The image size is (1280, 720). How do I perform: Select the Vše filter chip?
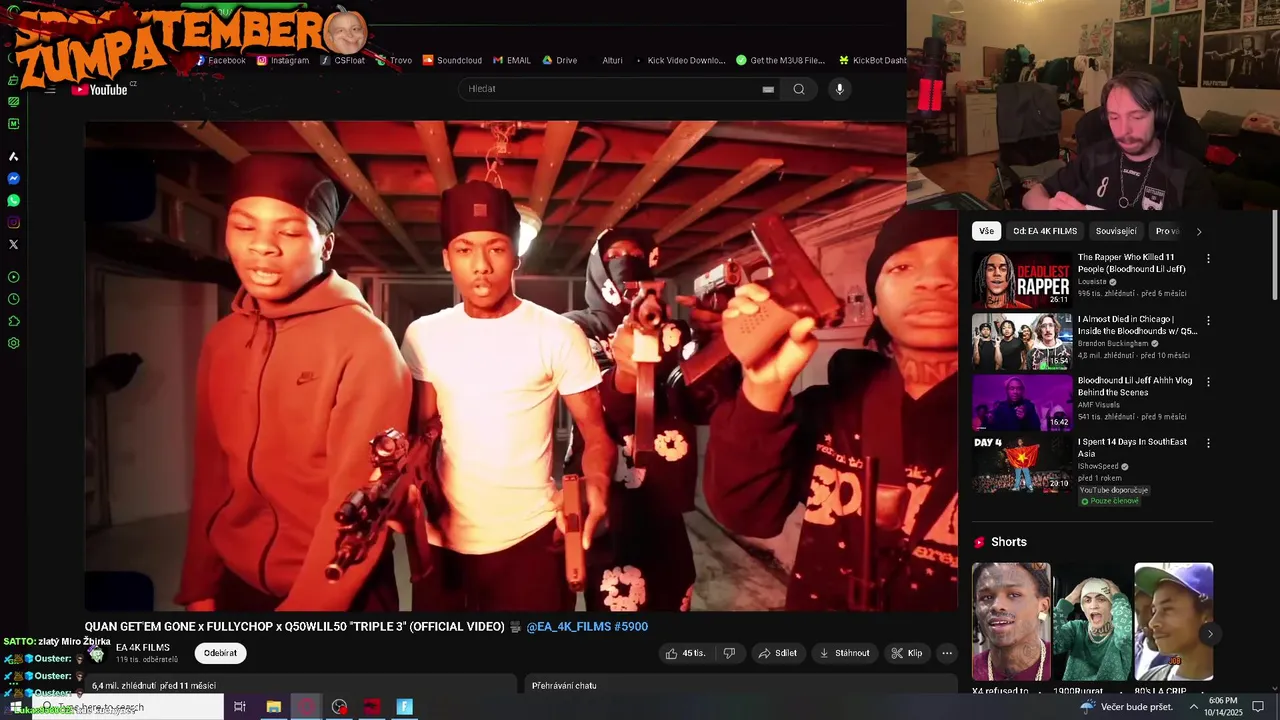pos(987,231)
